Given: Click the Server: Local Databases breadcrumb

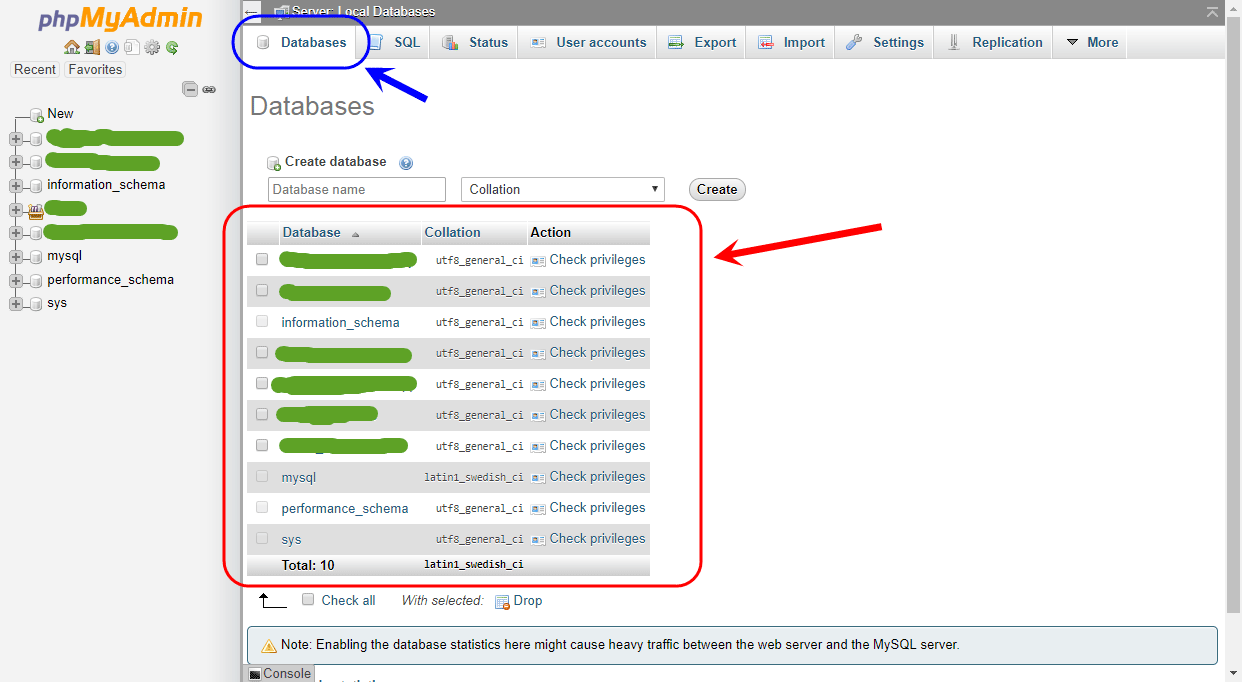Looking at the screenshot, I should [364, 12].
